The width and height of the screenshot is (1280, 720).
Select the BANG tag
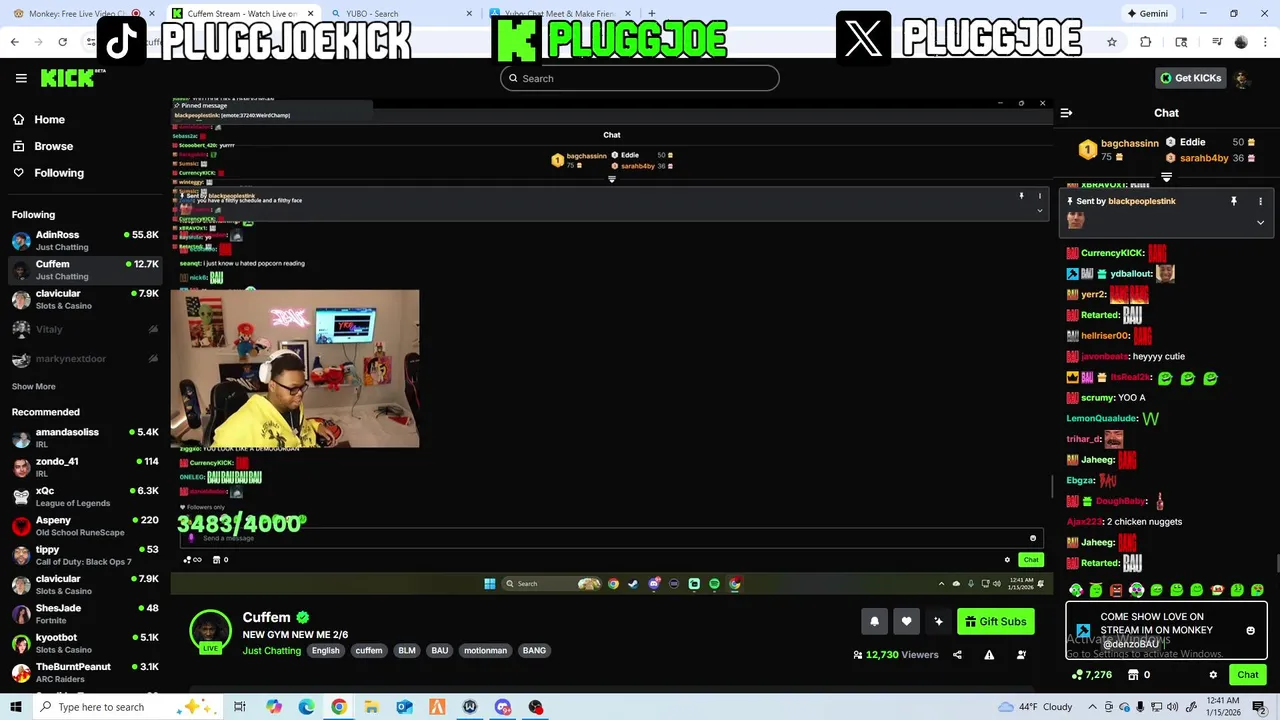[x=535, y=651]
